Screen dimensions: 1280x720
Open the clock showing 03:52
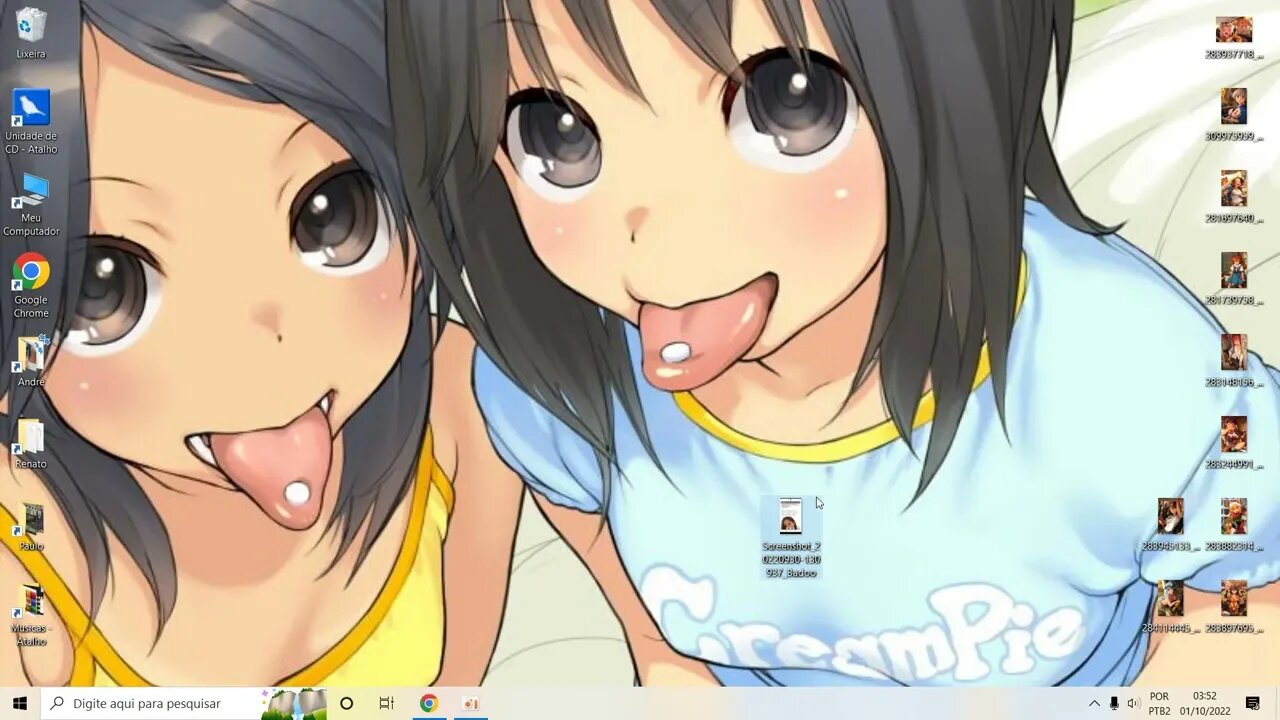[x=1205, y=703]
